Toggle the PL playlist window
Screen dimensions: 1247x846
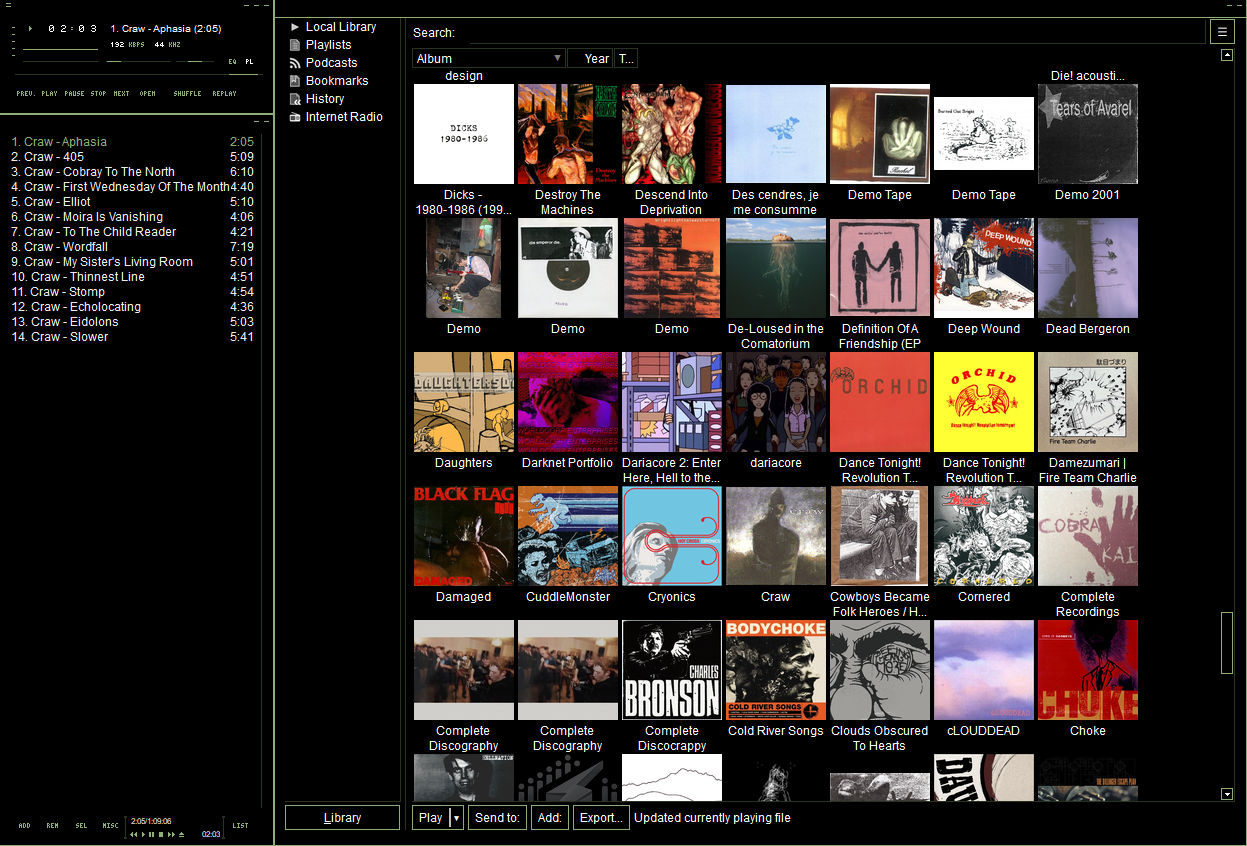pyautogui.click(x=249, y=62)
